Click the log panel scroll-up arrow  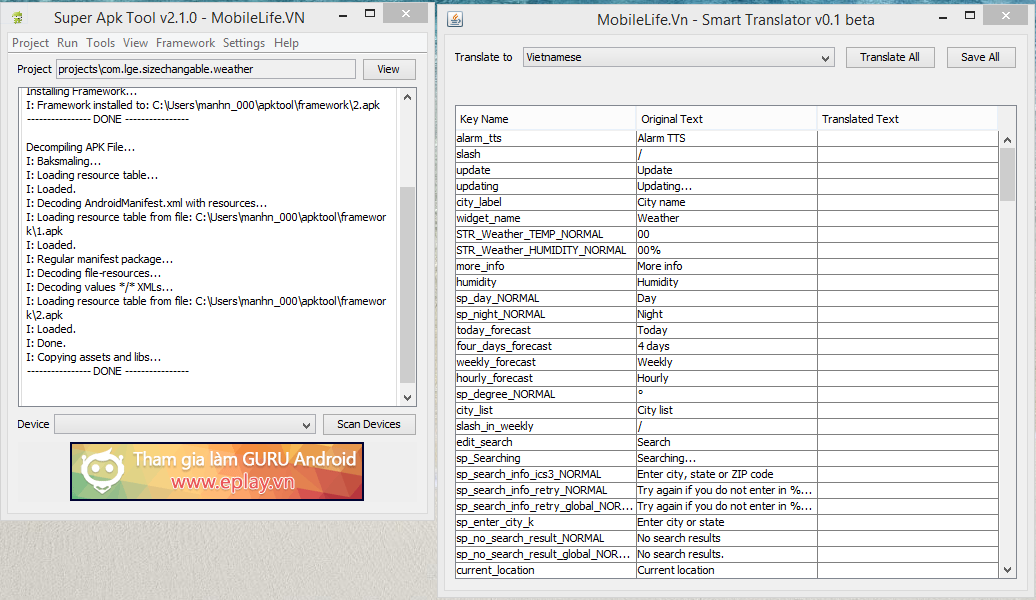tap(407, 97)
